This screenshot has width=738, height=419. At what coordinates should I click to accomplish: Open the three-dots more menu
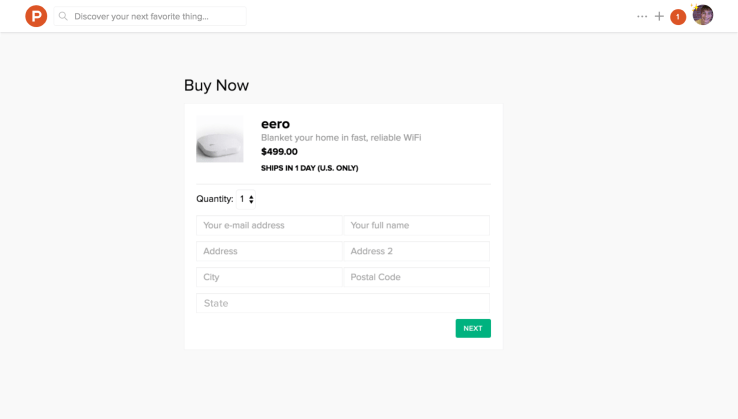click(642, 16)
